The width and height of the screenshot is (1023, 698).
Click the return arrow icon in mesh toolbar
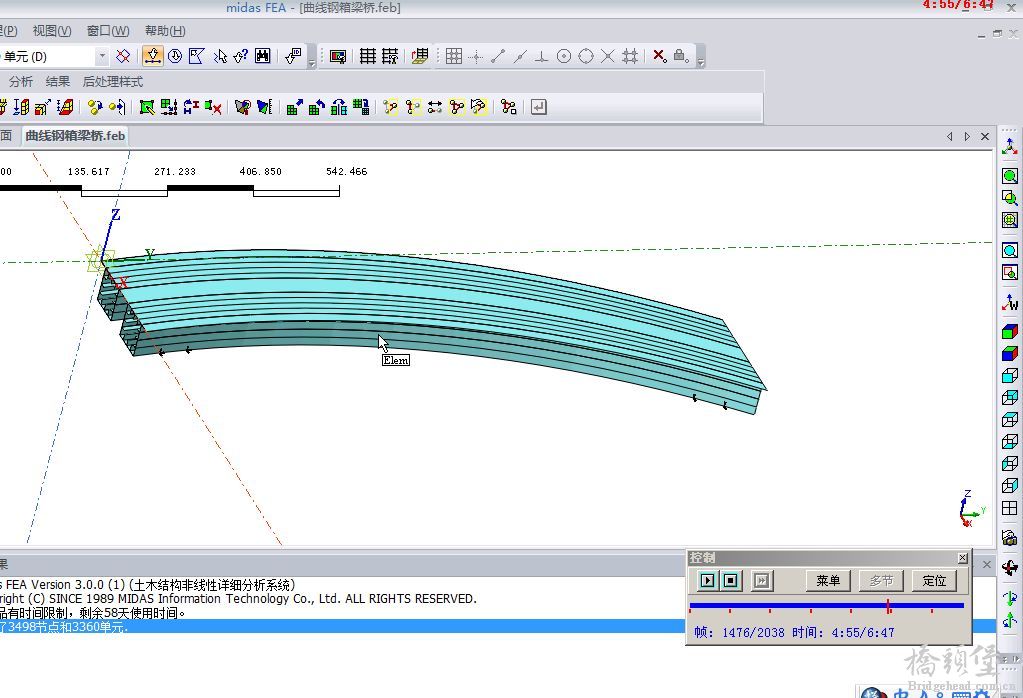pyautogui.click(x=538, y=107)
